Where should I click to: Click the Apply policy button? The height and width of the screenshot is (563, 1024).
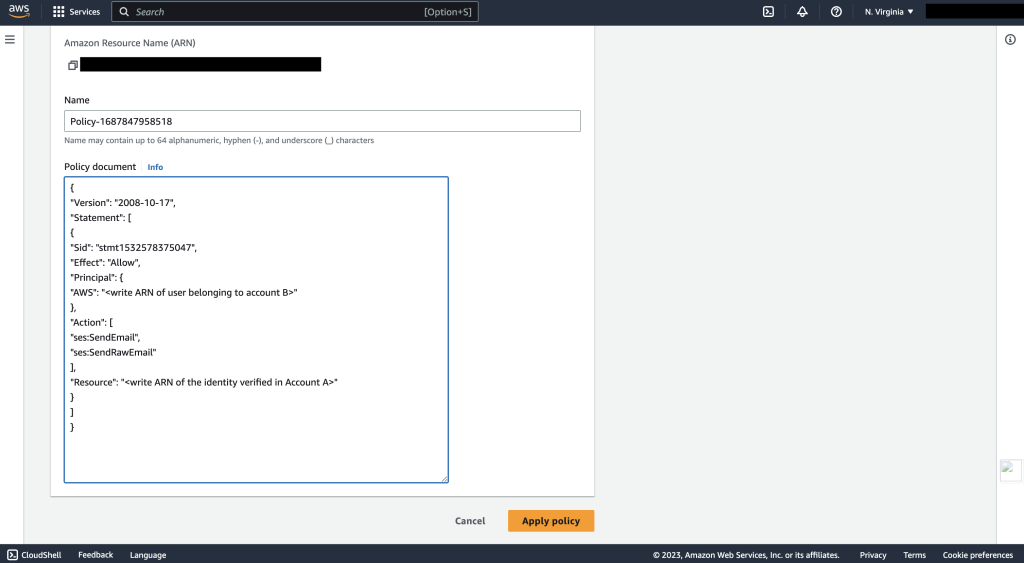[x=551, y=521]
